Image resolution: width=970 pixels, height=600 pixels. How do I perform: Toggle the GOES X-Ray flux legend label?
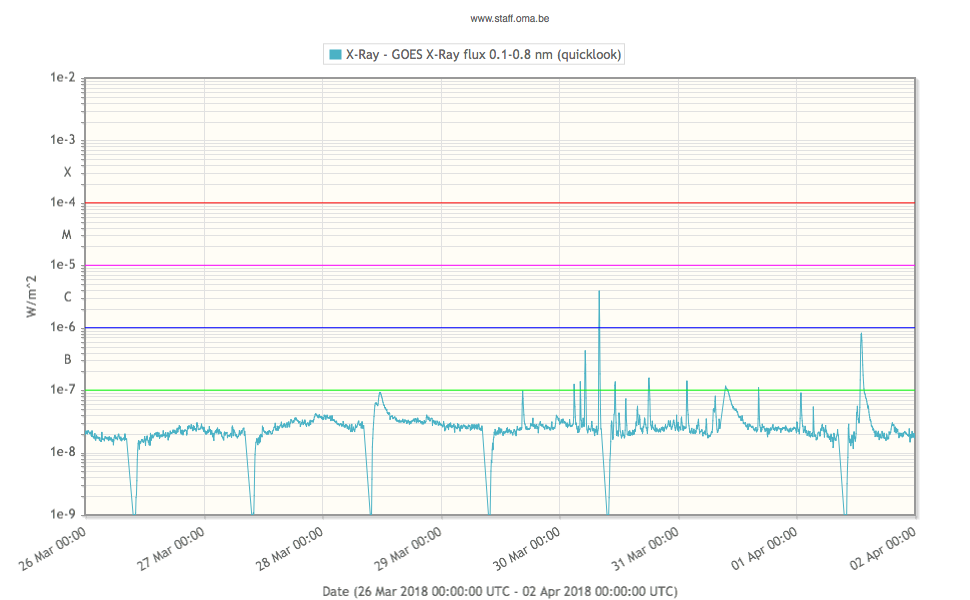click(483, 54)
